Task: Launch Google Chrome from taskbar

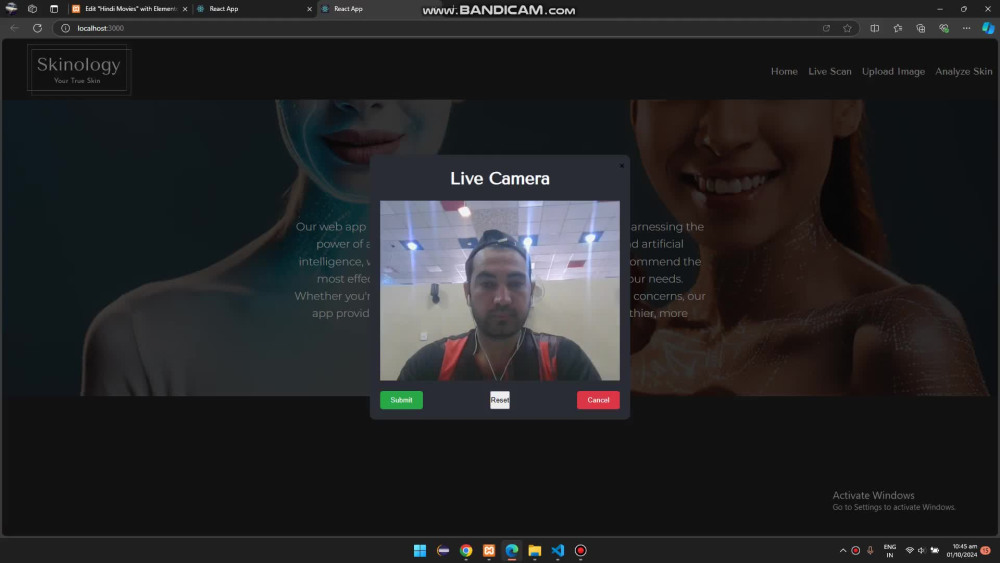Action: click(466, 550)
